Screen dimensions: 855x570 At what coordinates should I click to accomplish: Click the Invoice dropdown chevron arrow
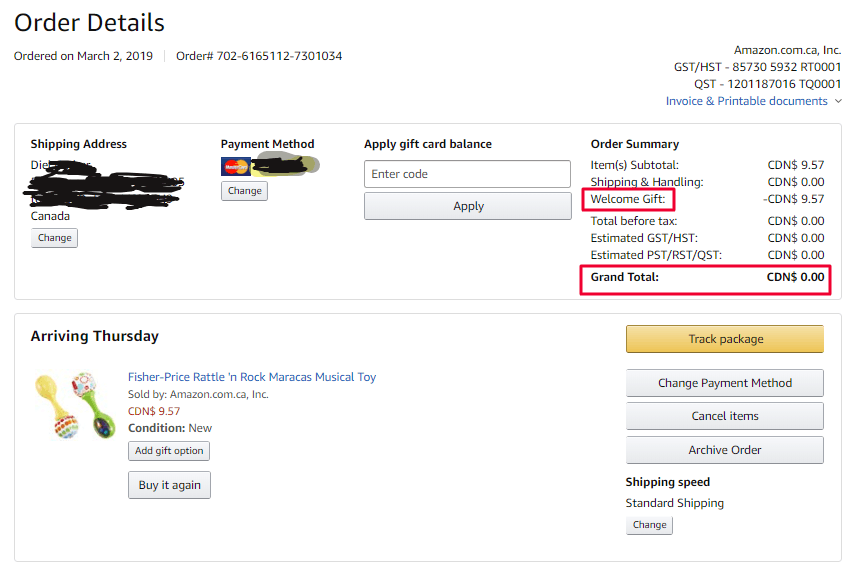[x=838, y=101]
